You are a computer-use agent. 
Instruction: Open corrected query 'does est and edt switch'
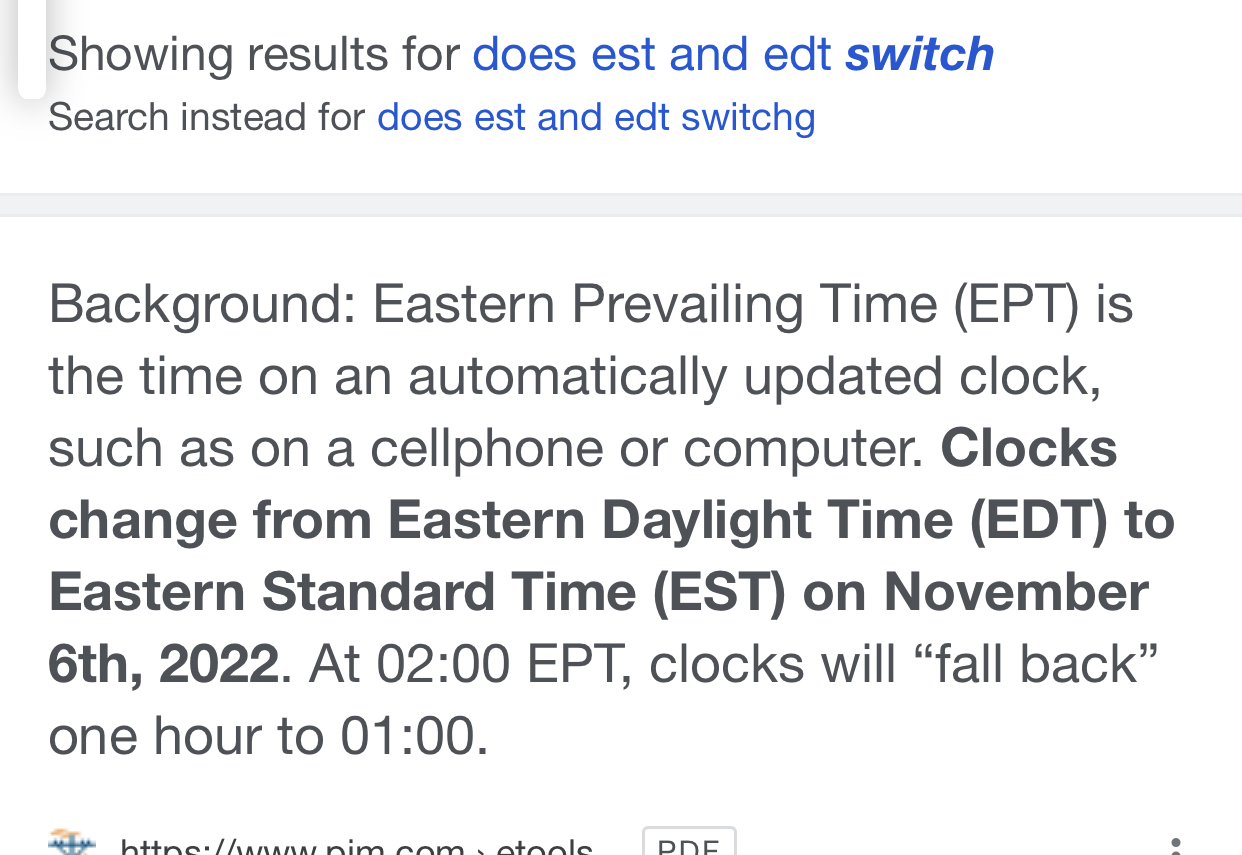[733, 53]
